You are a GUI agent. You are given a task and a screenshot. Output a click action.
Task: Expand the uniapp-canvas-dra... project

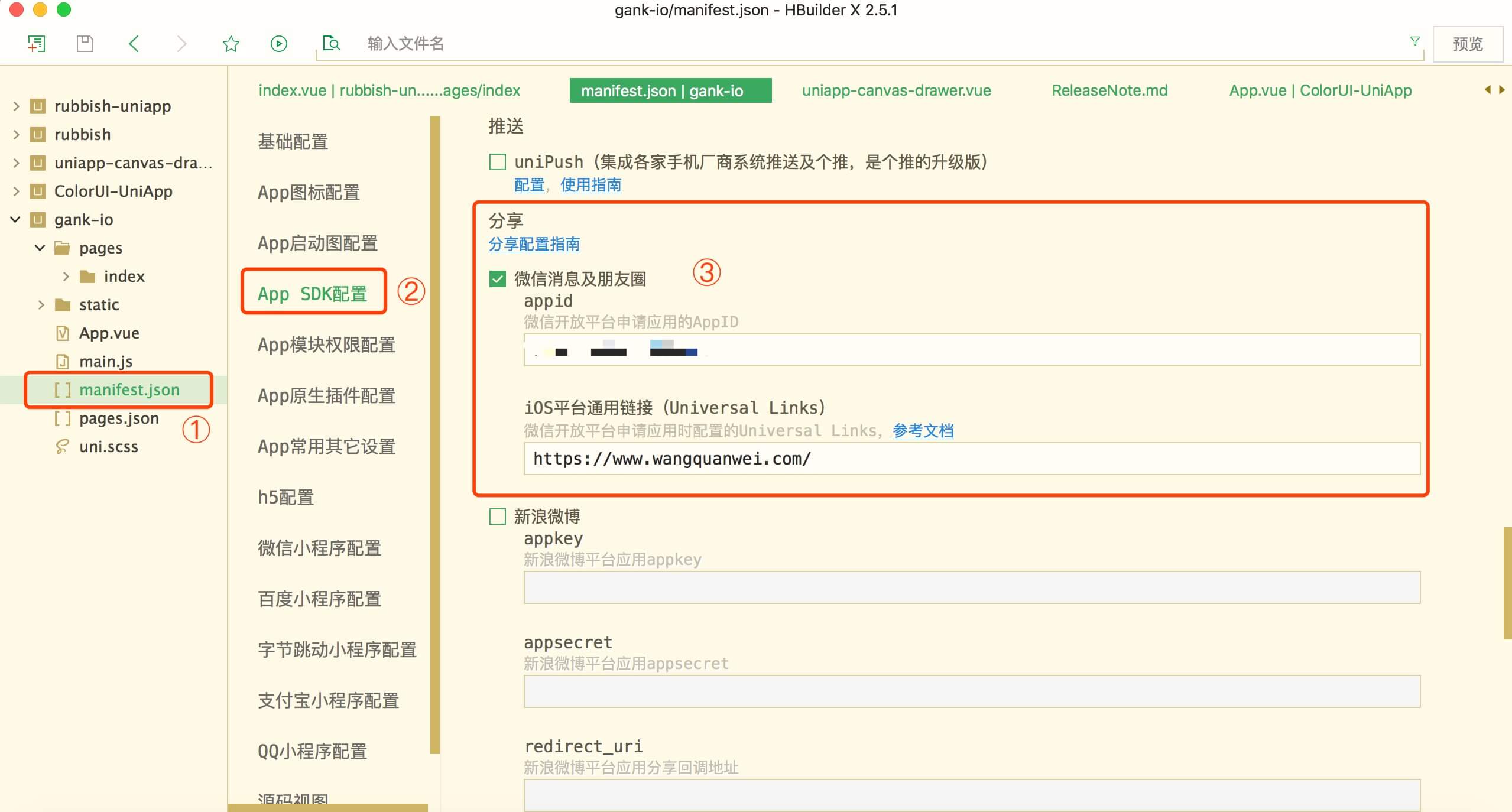pyautogui.click(x=16, y=163)
